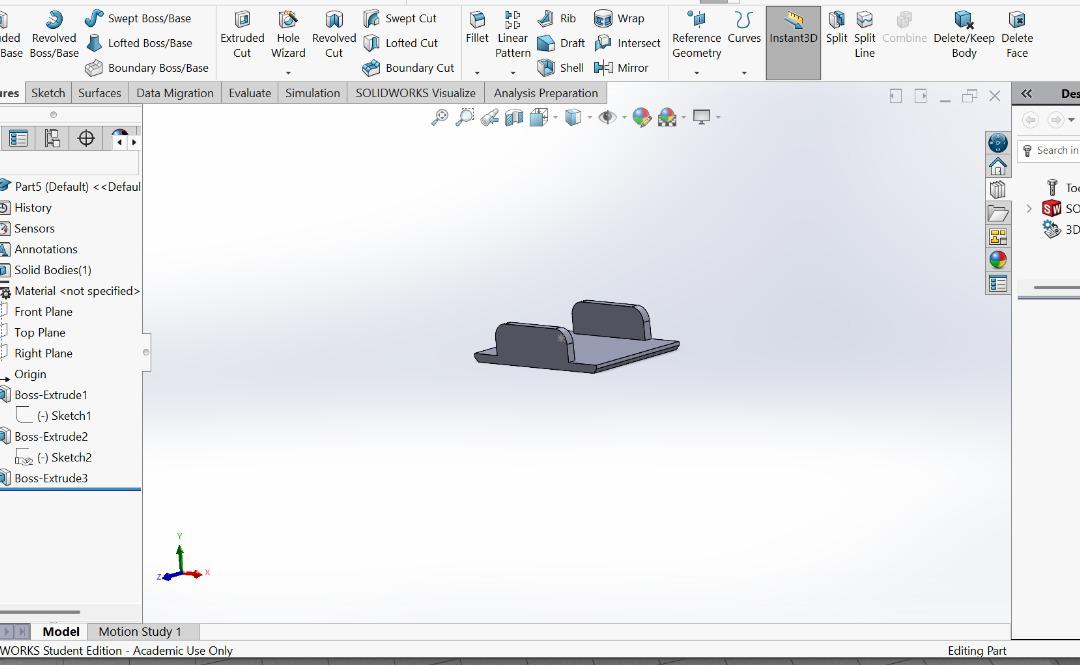1080x665 pixels.
Task: Click Material <not specified> entry
Action: pyautogui.click(x=77, y=291)
